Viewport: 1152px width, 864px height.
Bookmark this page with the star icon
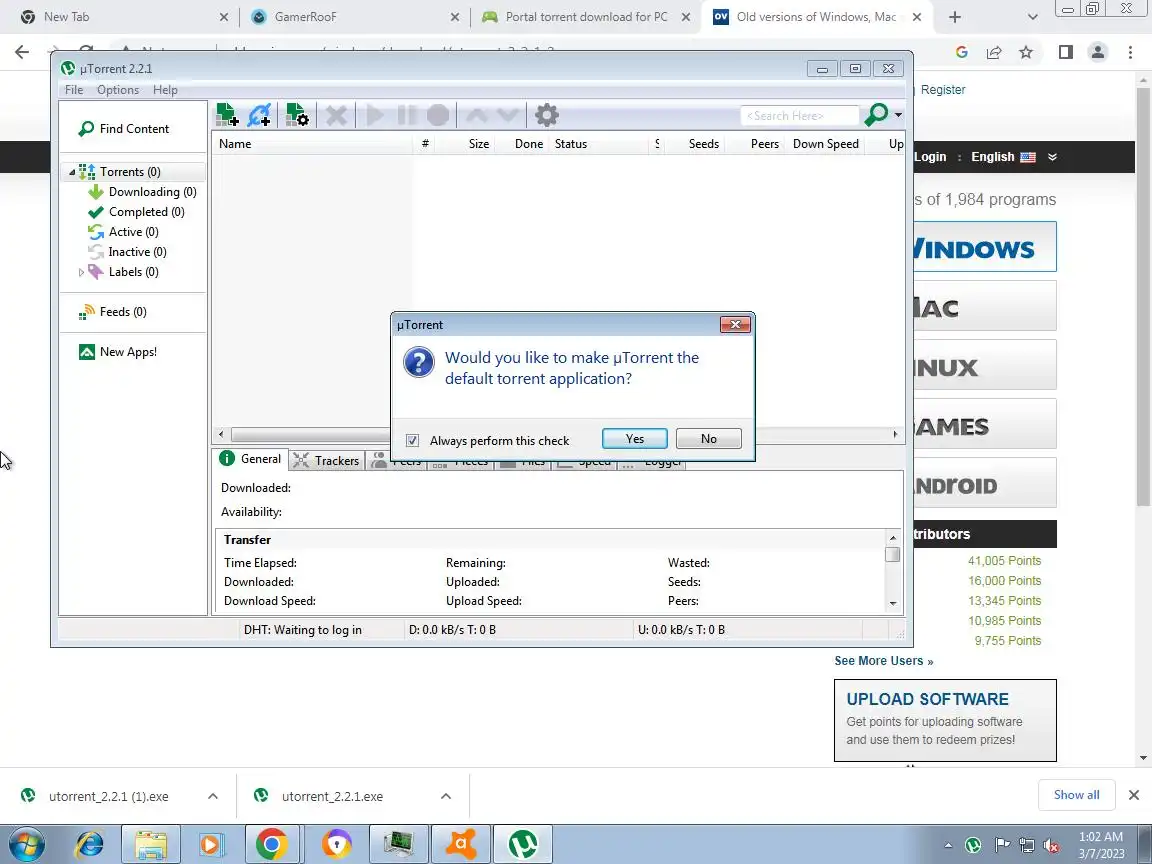coord(1026,52)
